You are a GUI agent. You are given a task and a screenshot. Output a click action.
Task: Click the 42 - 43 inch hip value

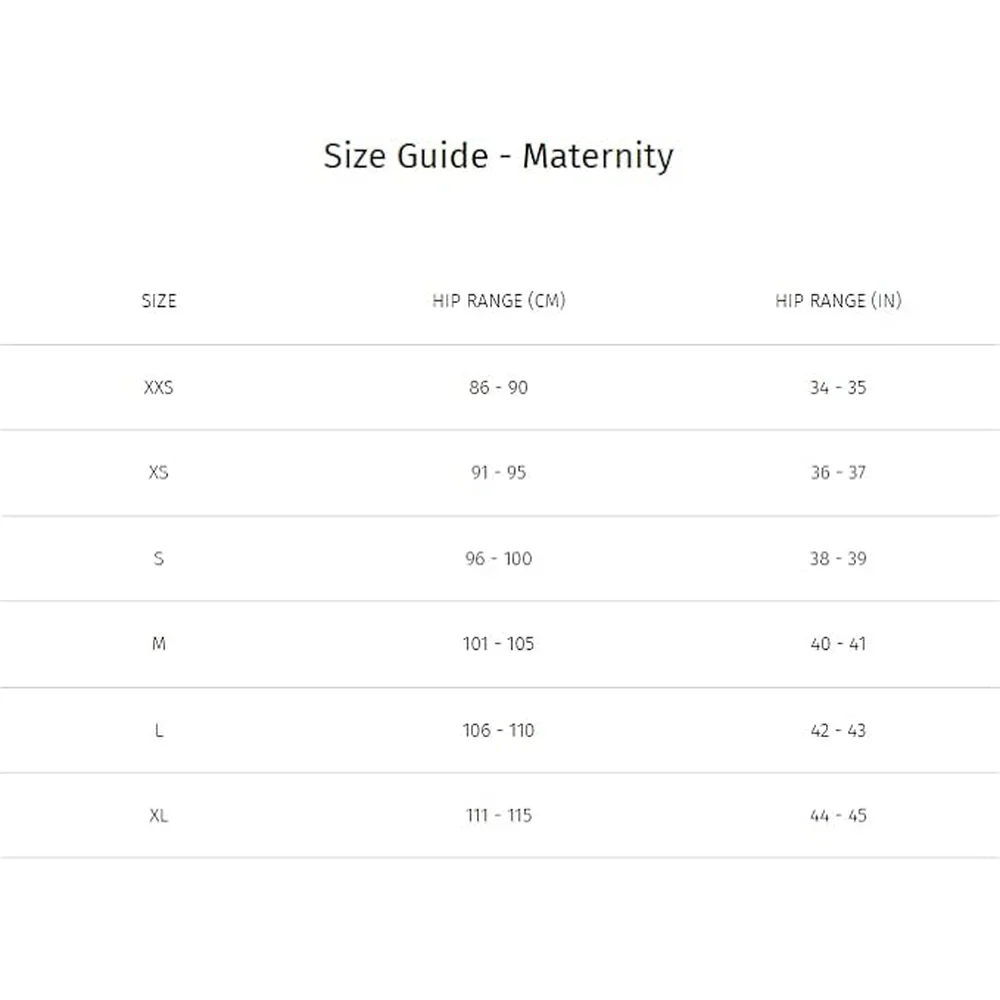[x=838, y=730]
